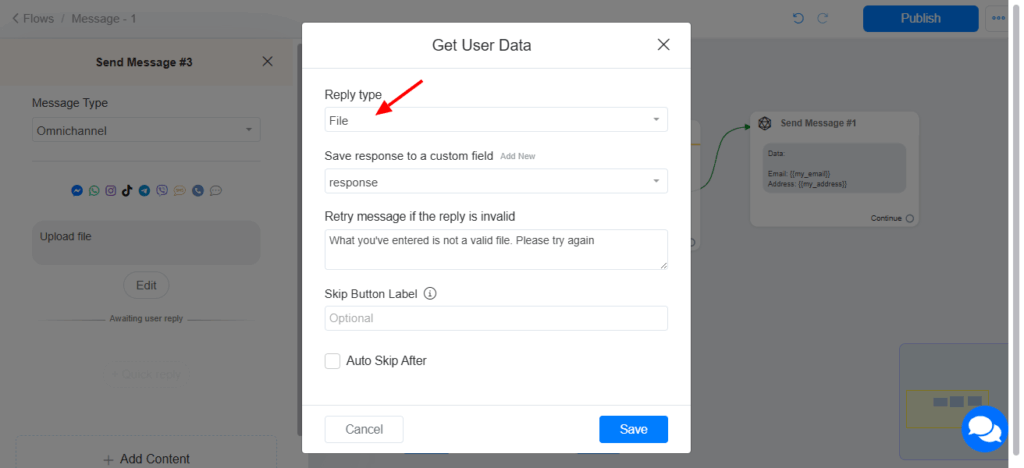Select the Instagram channel icon
1024x468 pixels.
pyautogui.click(x=110, y=190)
